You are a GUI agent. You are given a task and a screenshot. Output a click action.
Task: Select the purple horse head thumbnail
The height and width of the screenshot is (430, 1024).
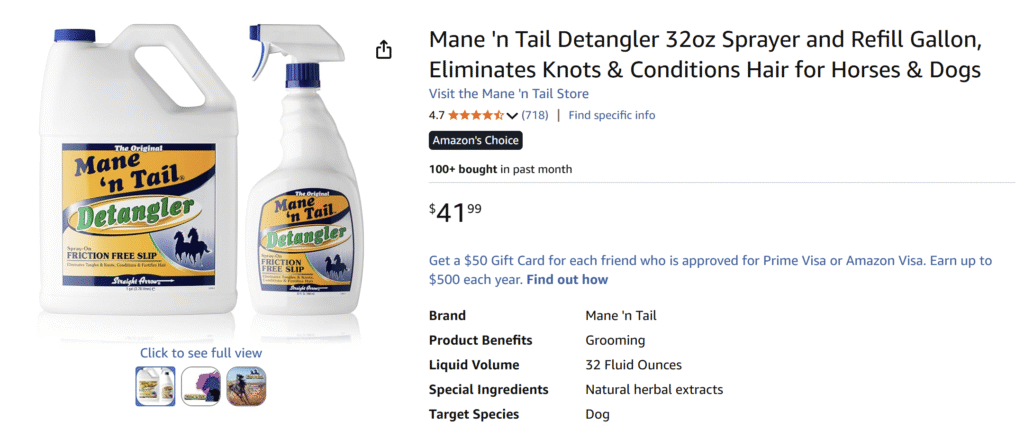200,386
